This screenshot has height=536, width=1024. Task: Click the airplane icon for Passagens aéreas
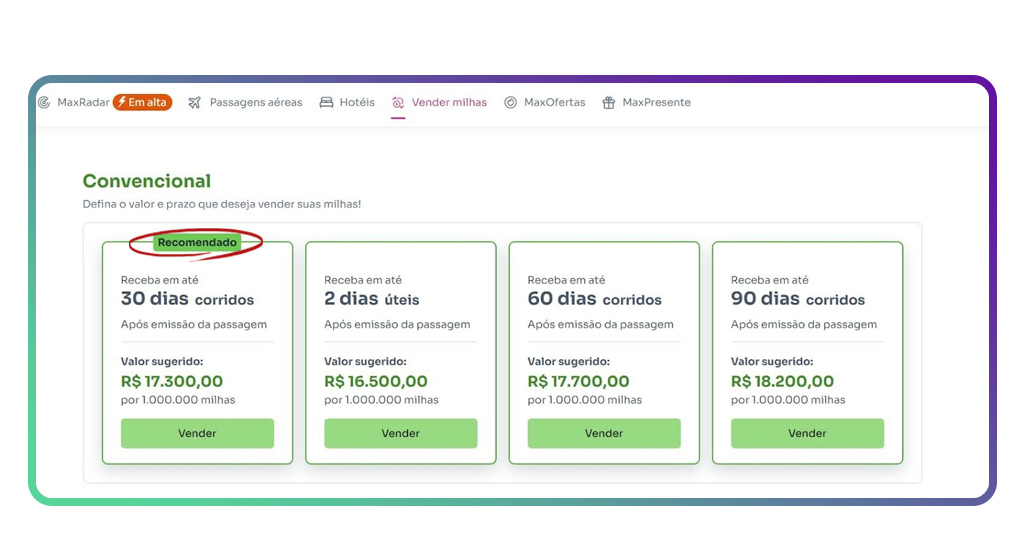click(195, 102)
